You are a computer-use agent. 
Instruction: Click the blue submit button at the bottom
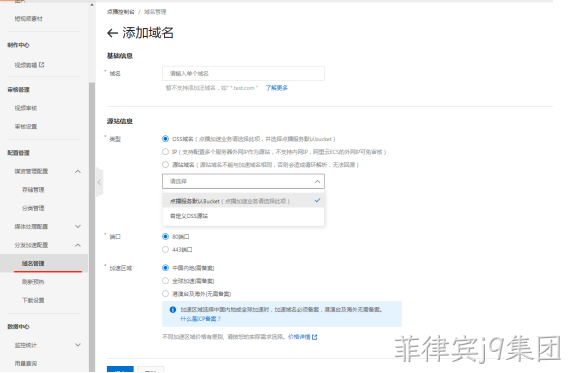point(120,369)
